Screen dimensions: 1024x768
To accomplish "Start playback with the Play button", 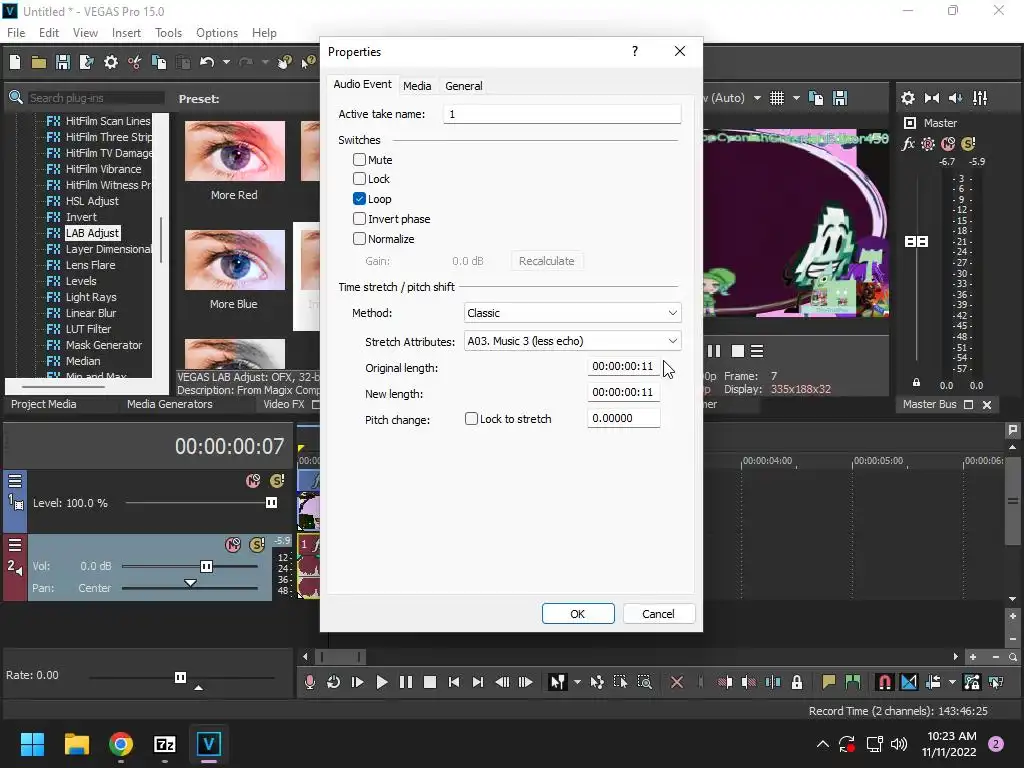I will coord(382,682).
